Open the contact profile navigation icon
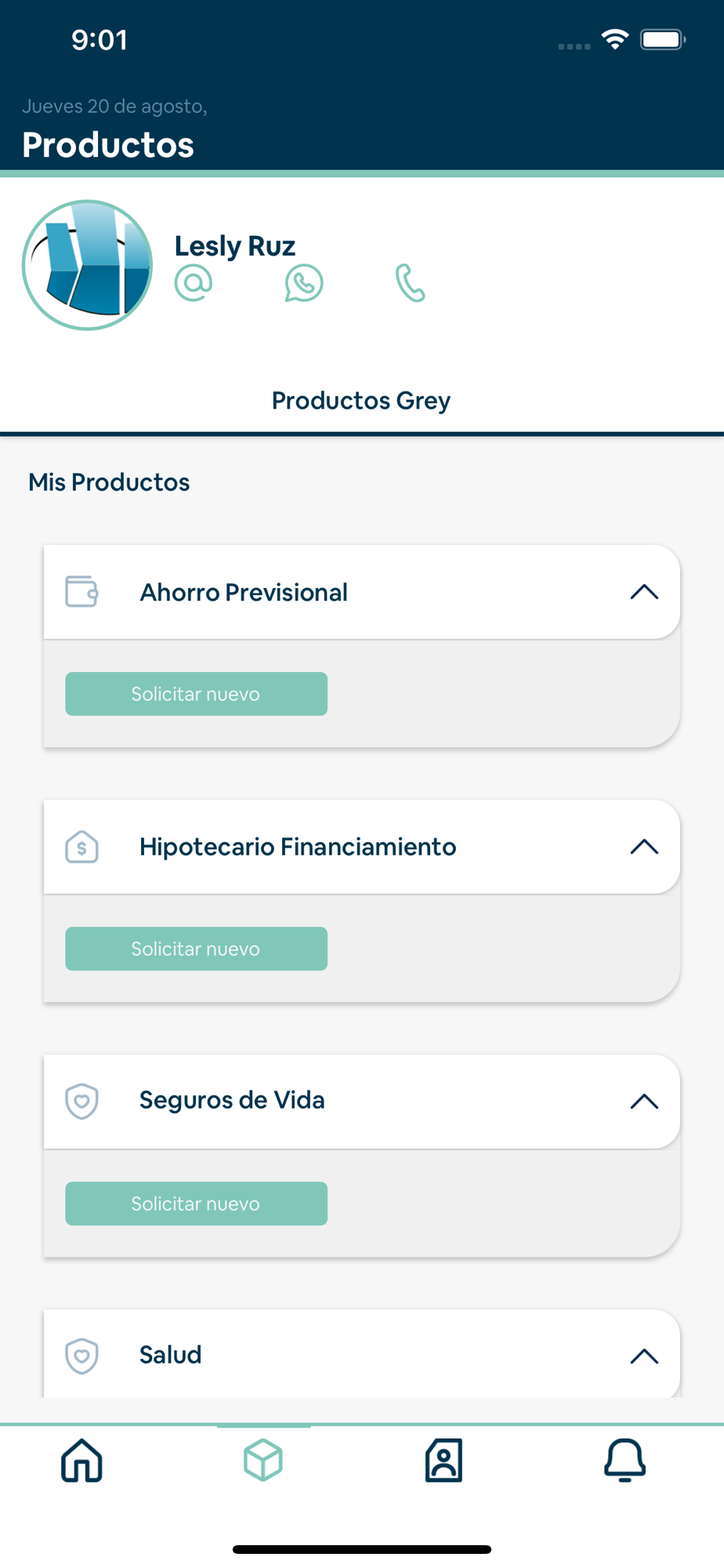This screenshot has width=724, height=1568. [444, 1460]
